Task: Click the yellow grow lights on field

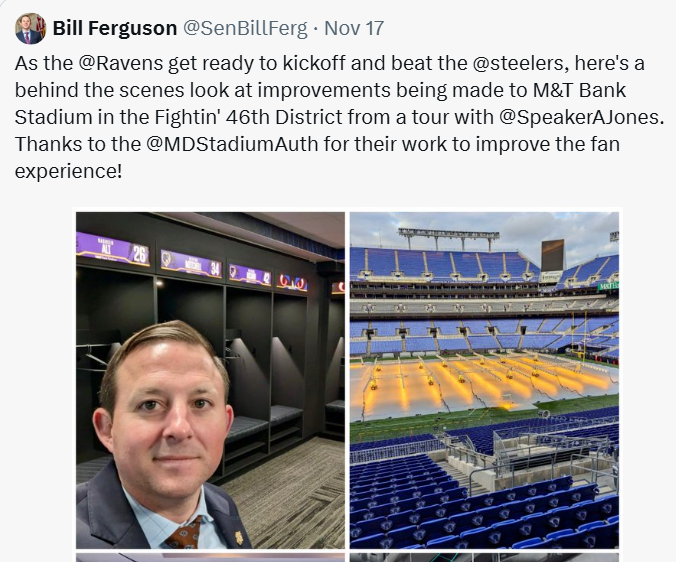Action: point(483,381)
